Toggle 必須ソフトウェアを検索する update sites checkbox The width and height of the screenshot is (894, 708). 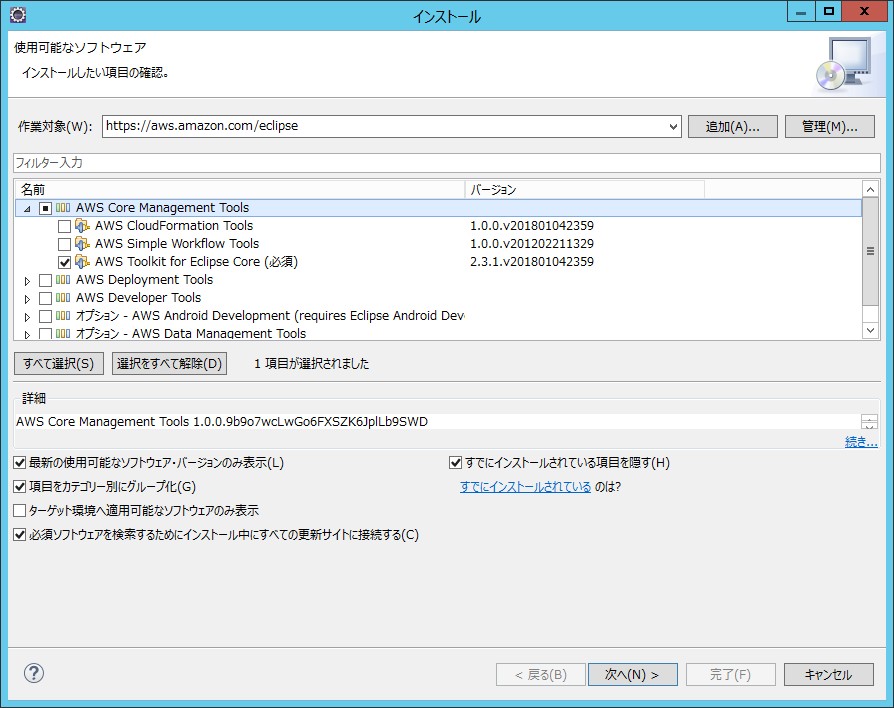[x=19, y=535]
